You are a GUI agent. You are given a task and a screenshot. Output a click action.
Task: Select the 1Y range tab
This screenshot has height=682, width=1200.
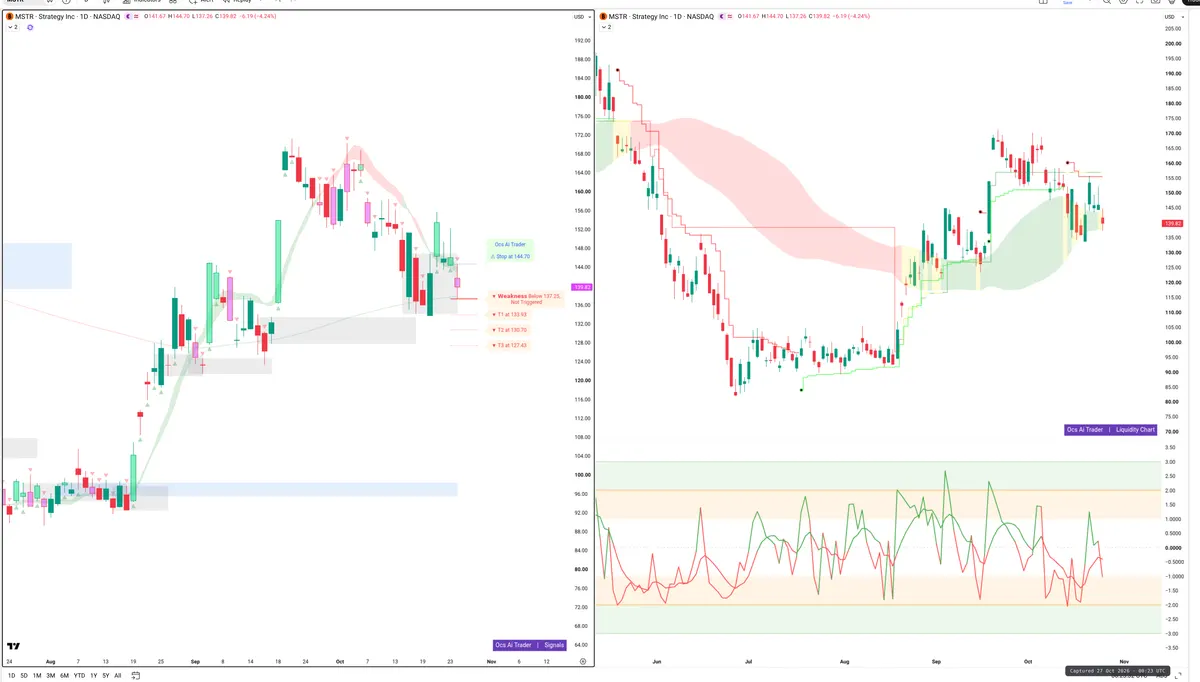tap(94, 676)
